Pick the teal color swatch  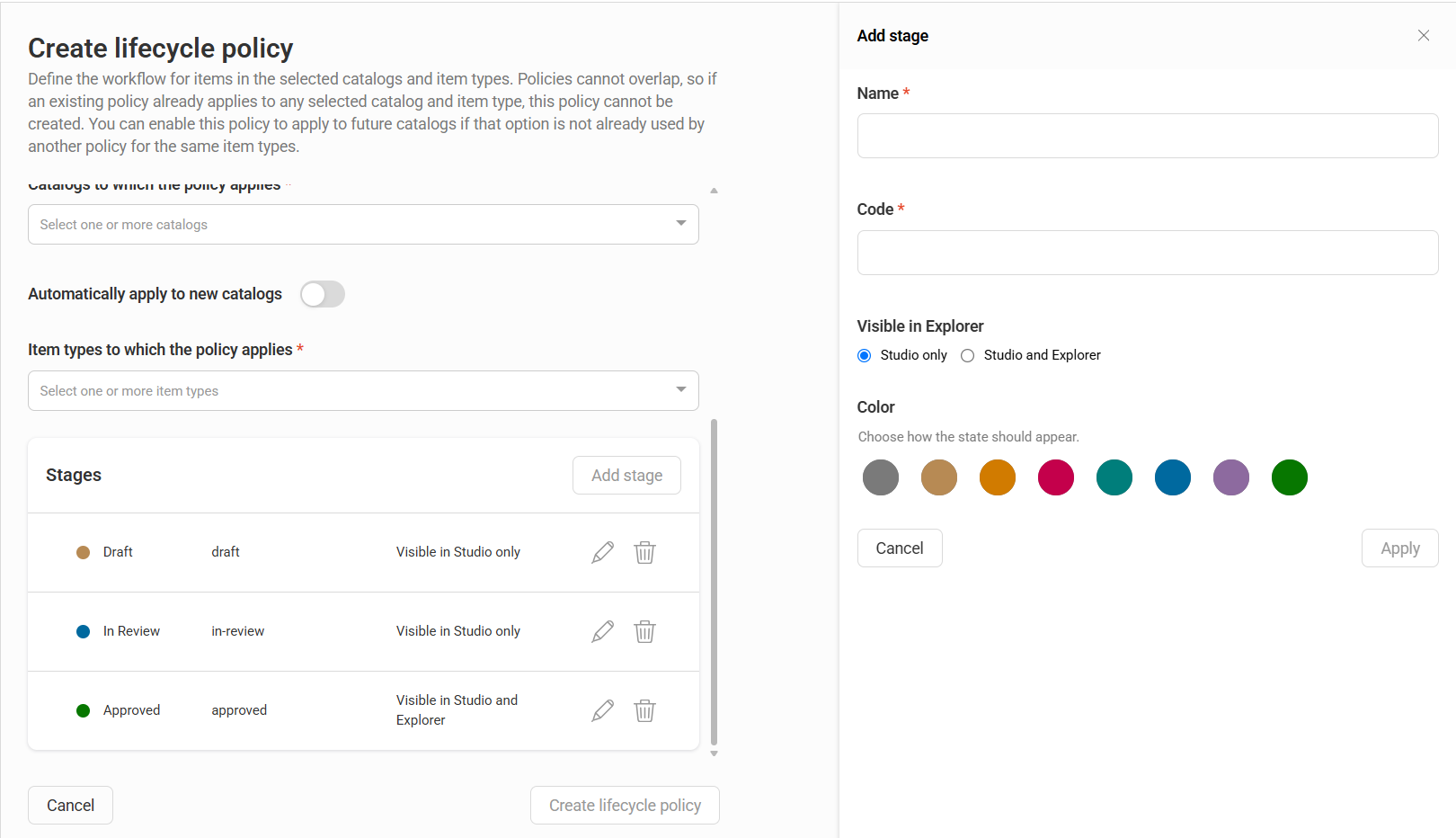coord(1114,477)
